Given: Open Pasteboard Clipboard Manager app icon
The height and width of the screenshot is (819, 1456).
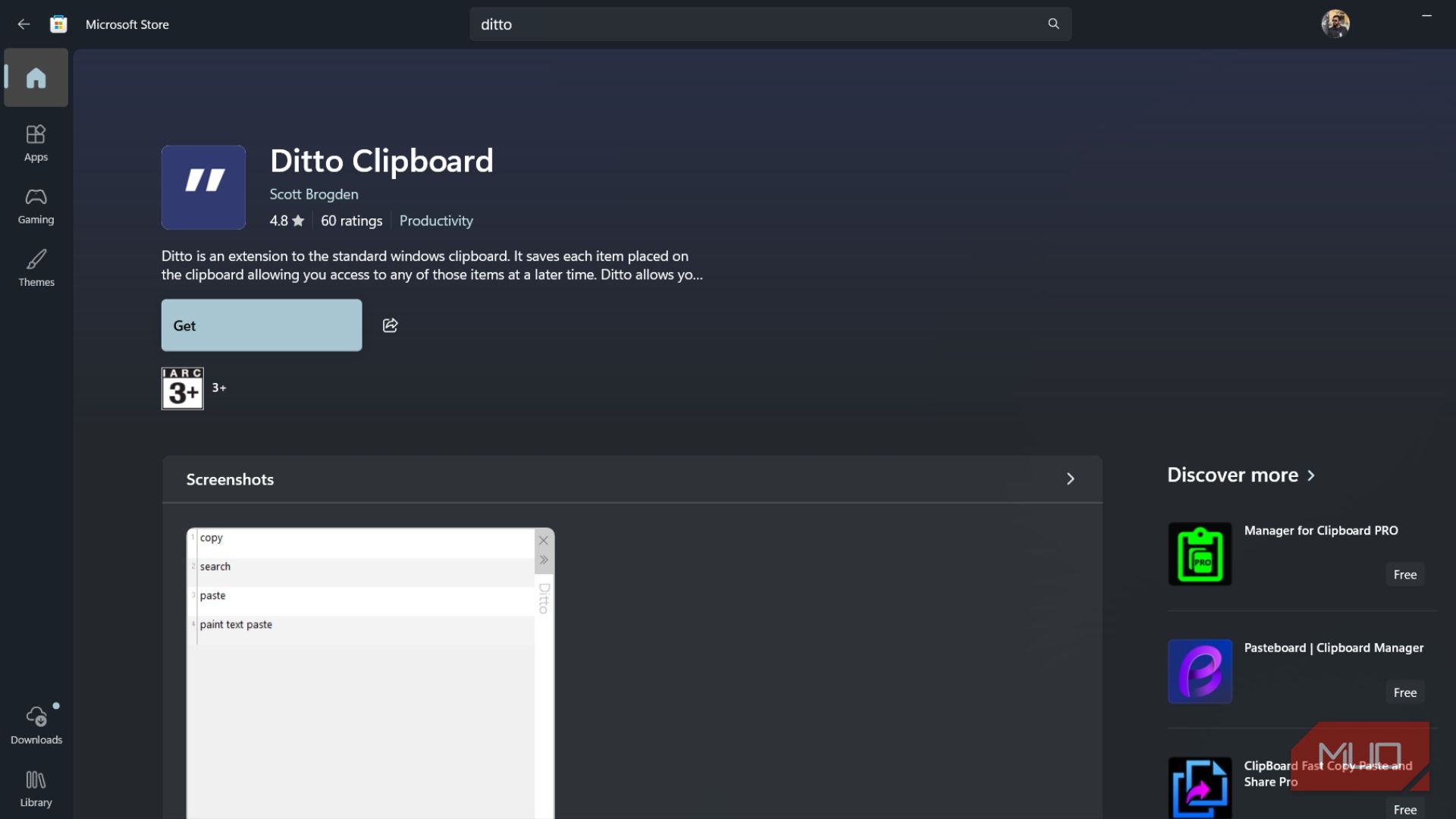Looking at the screenshot, I should [x=1200, y=671].
